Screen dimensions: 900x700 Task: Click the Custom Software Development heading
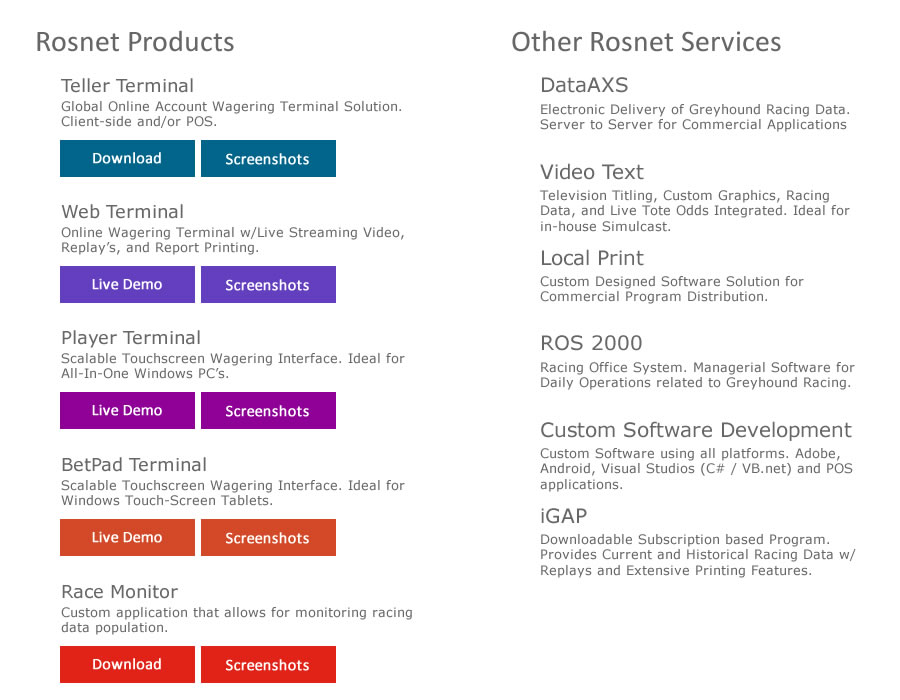[x=696, y=430]
